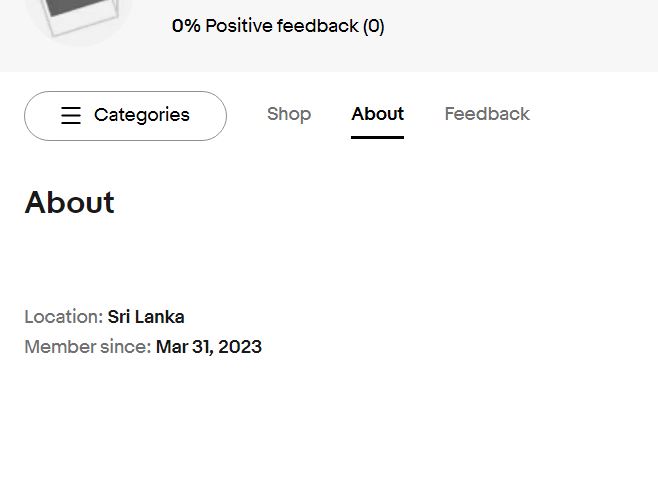Click the "0%" feedback percentage
This screenshot has height=480, width=658.
point(186,26)
